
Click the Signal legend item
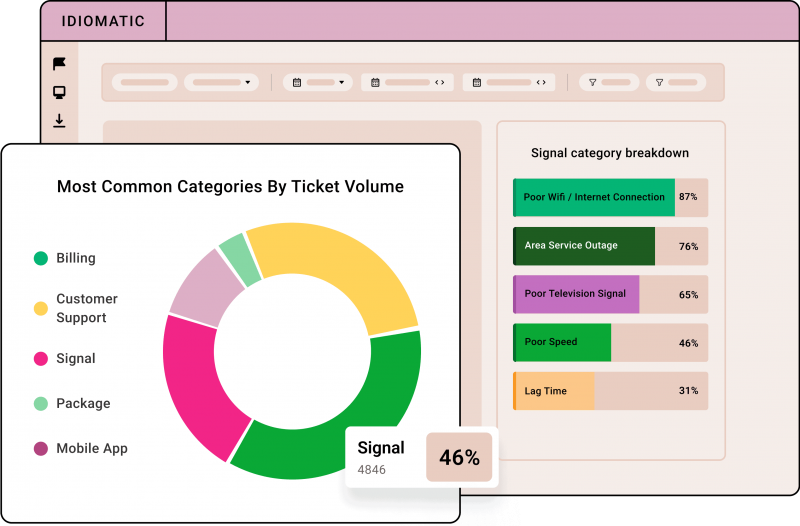(65, 359)
